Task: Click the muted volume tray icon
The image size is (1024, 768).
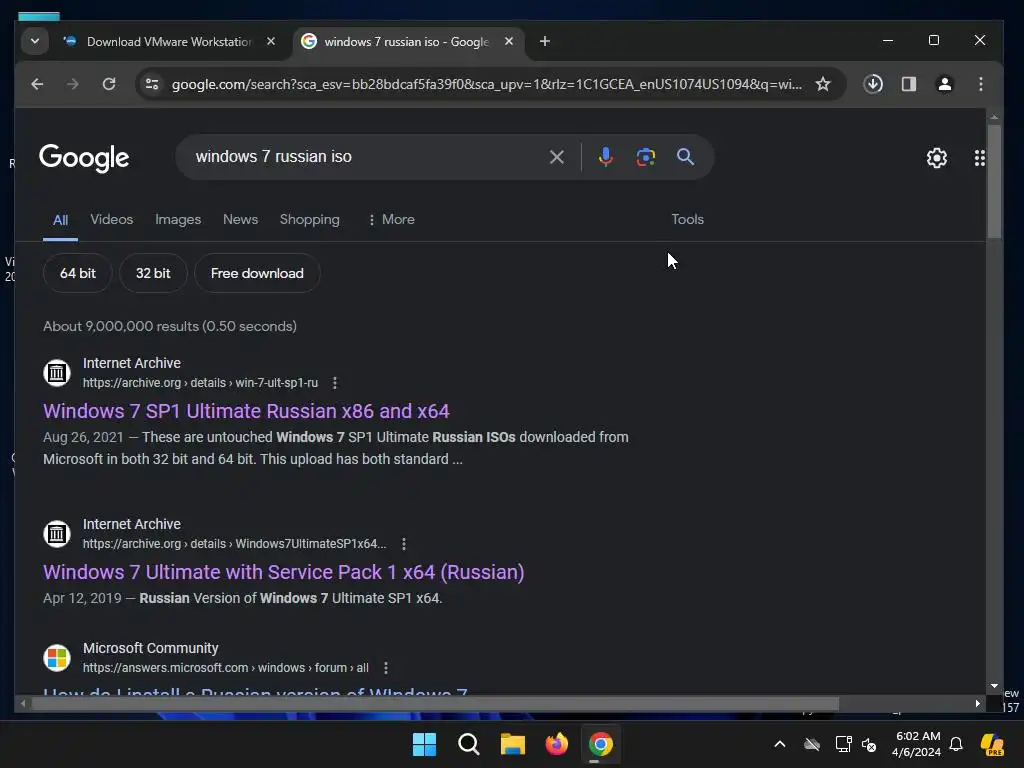Action: (x=869, y=744)
